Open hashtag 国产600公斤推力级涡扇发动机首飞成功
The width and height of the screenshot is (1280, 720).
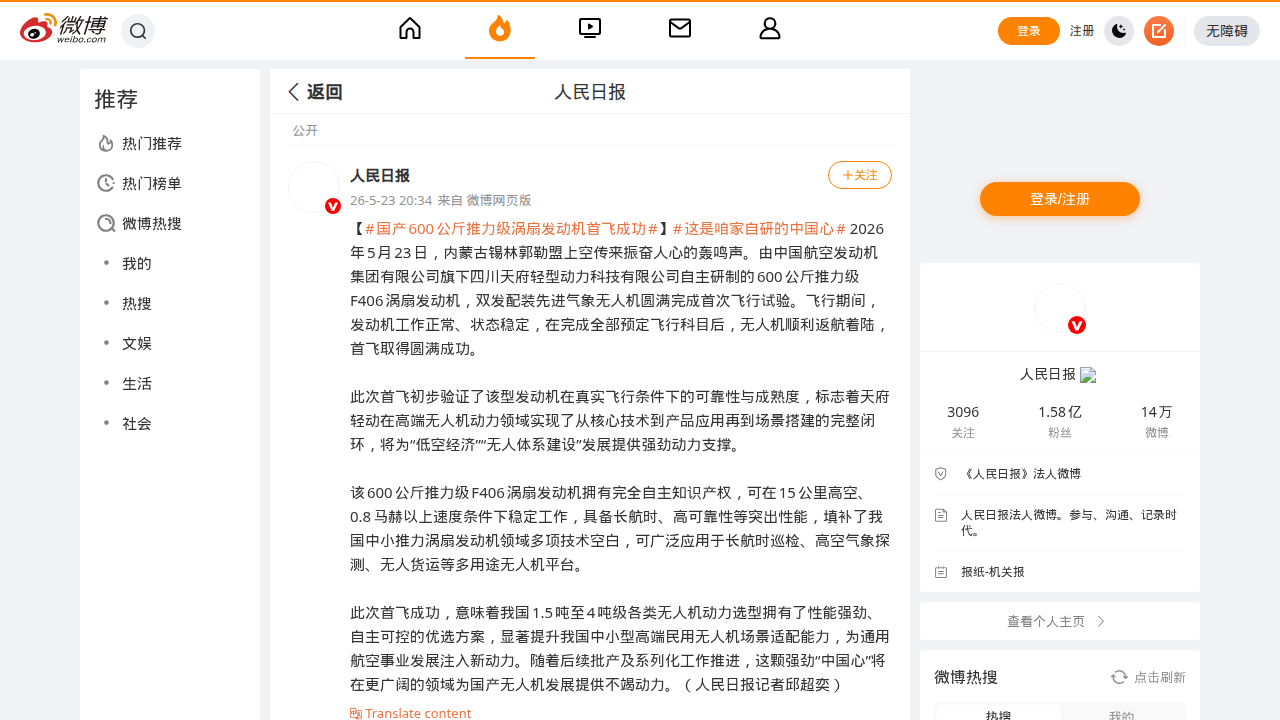(x=511, y=228)
